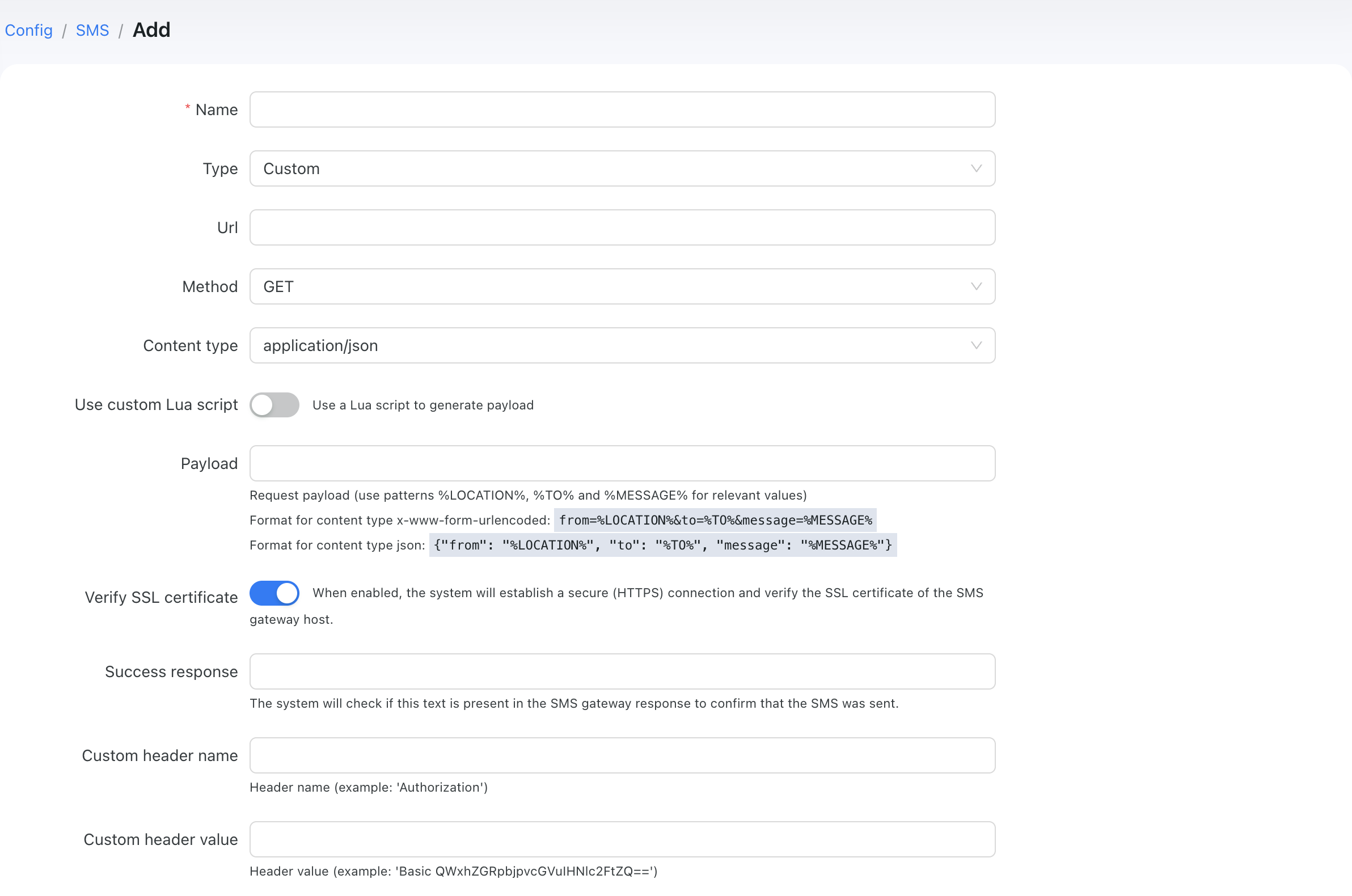
Task: Click the chevron arrow of the Type dropdown
Action: tap(976, 168)
